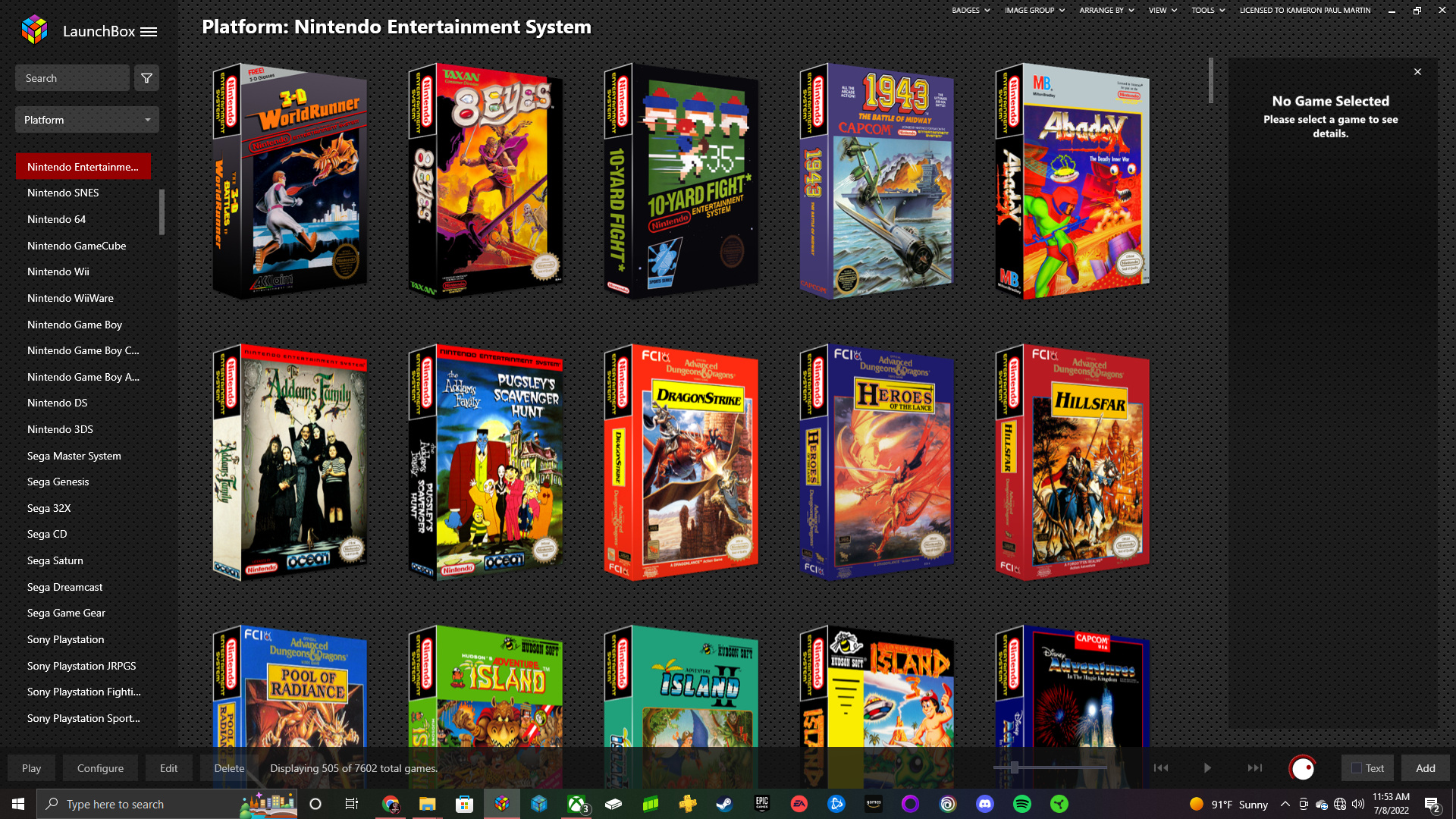
Task: Select 1943 box art
Action: tap(877, 181)
